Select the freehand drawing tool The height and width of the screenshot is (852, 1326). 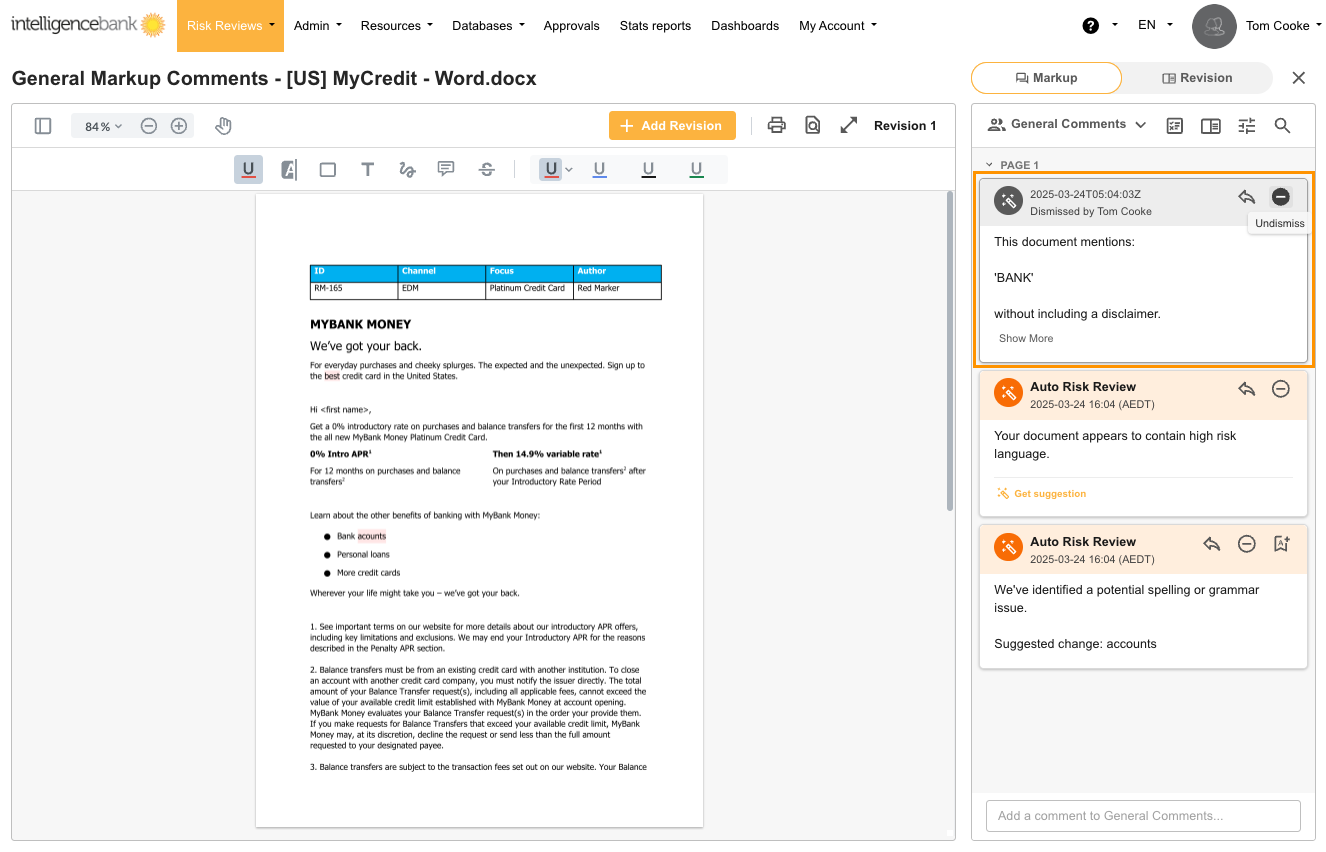click(x=407, y=169)
